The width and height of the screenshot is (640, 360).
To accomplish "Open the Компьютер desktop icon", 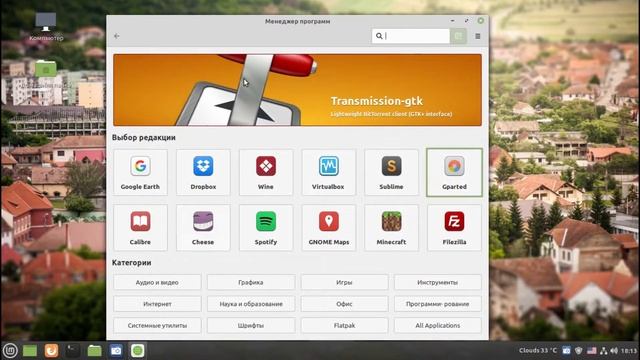I will [x=46, y=27].
